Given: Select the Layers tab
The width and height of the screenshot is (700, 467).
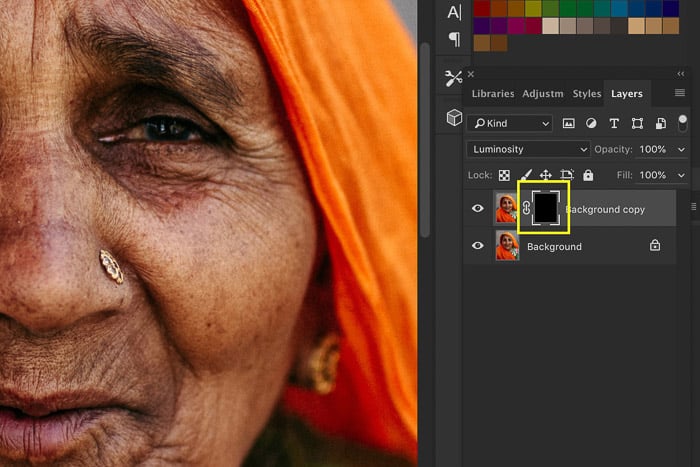Looking at the screenshot, I should 627,94.
